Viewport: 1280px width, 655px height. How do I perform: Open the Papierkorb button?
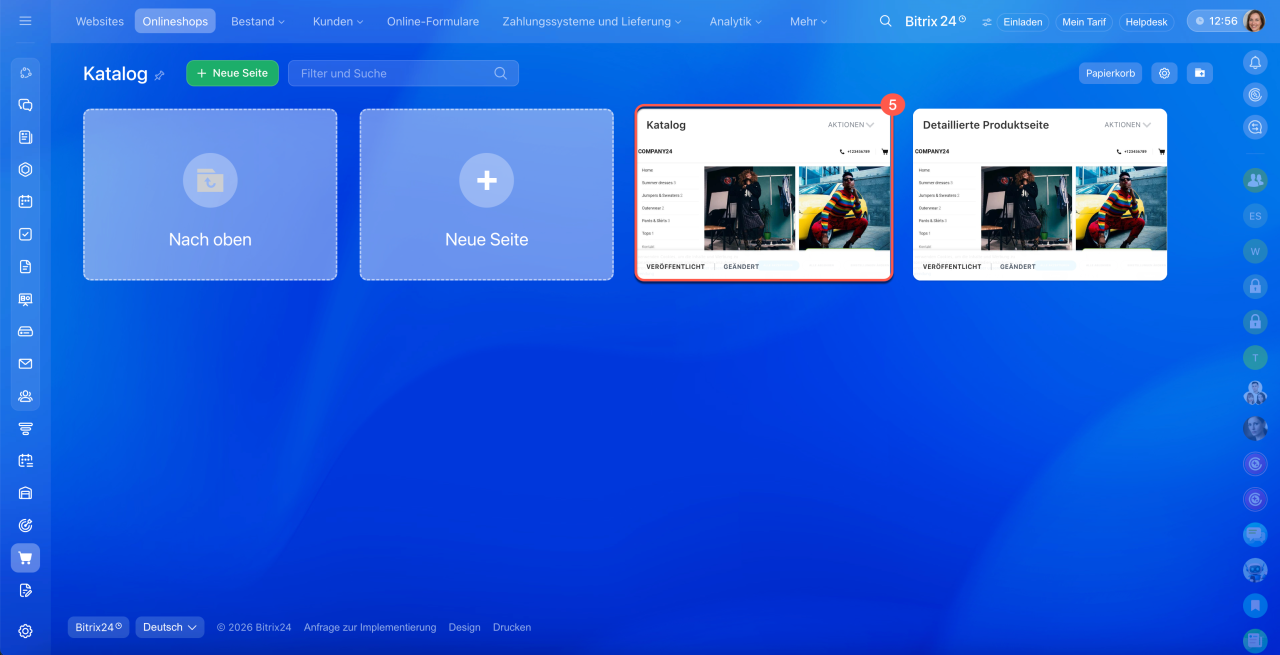coord(1110,73)
